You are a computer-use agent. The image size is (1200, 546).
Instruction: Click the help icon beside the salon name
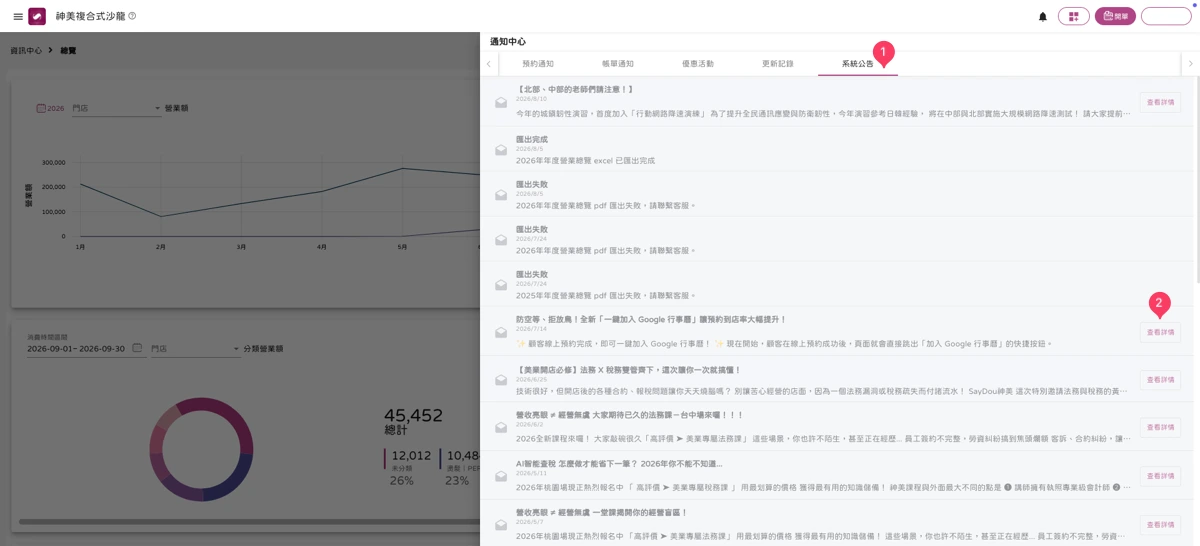pyautogui.click(x=132, y=16)
